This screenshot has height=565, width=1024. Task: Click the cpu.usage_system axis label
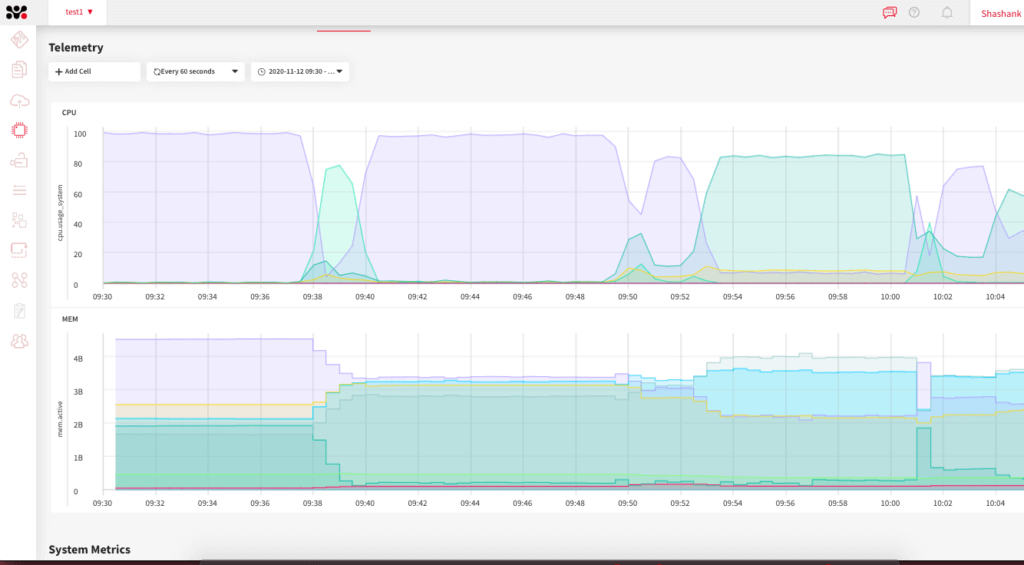[60, 212]
